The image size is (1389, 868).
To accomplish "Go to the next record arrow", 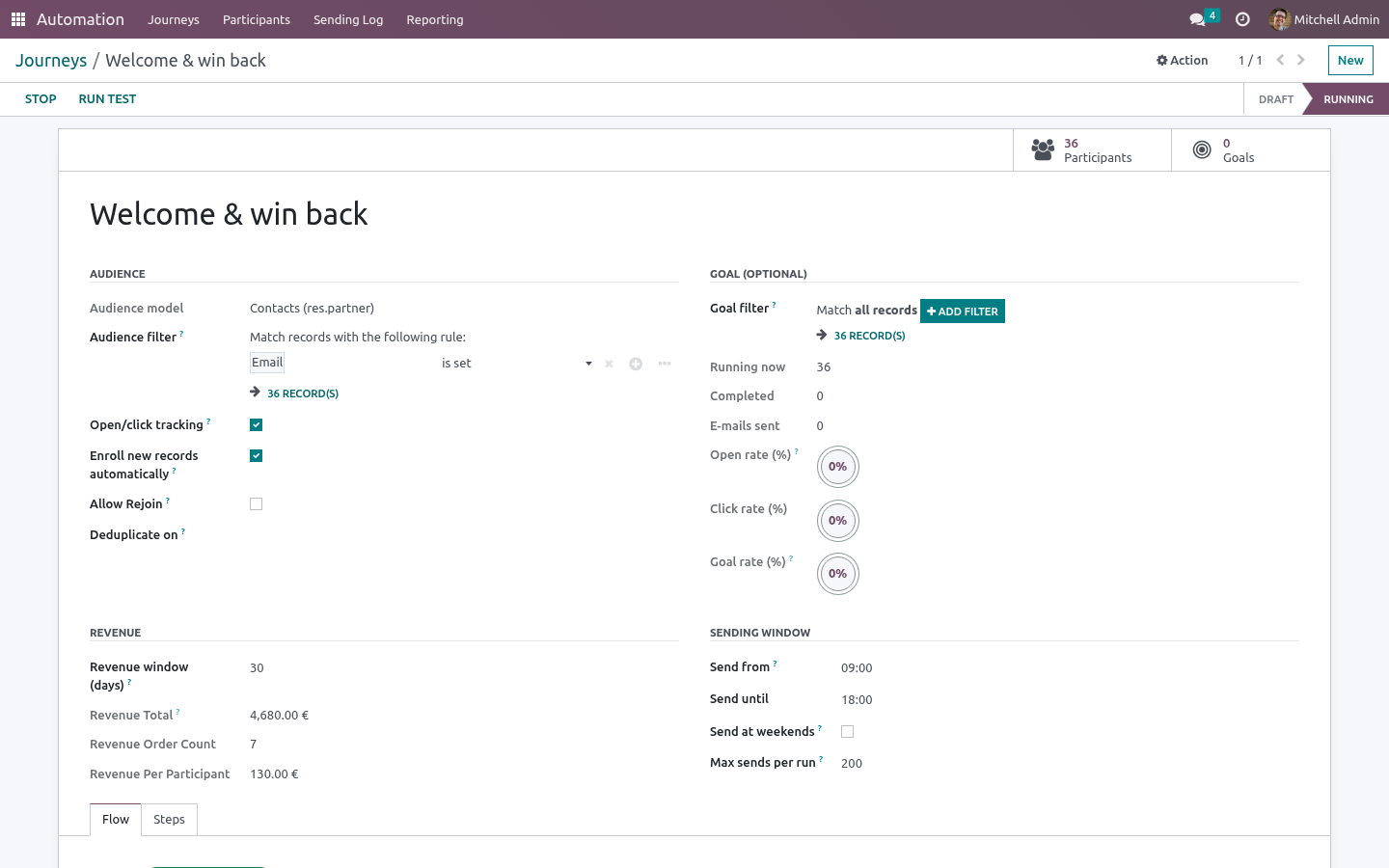I will [1301, 60].
